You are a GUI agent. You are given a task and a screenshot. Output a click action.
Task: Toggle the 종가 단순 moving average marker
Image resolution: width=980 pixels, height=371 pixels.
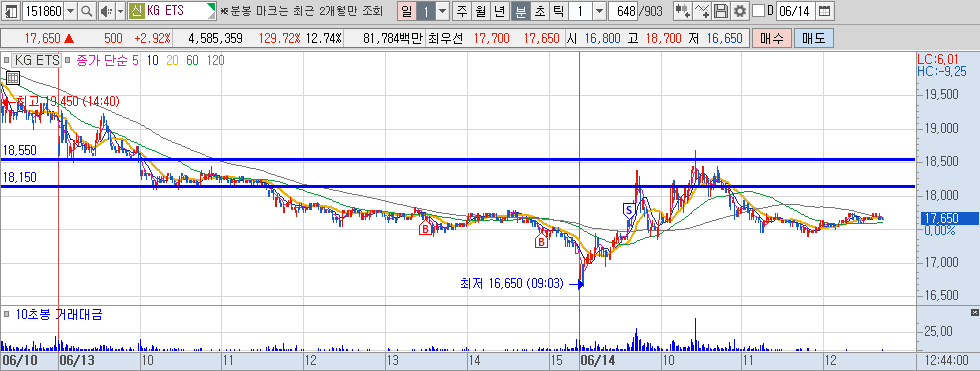pos(68,61)
